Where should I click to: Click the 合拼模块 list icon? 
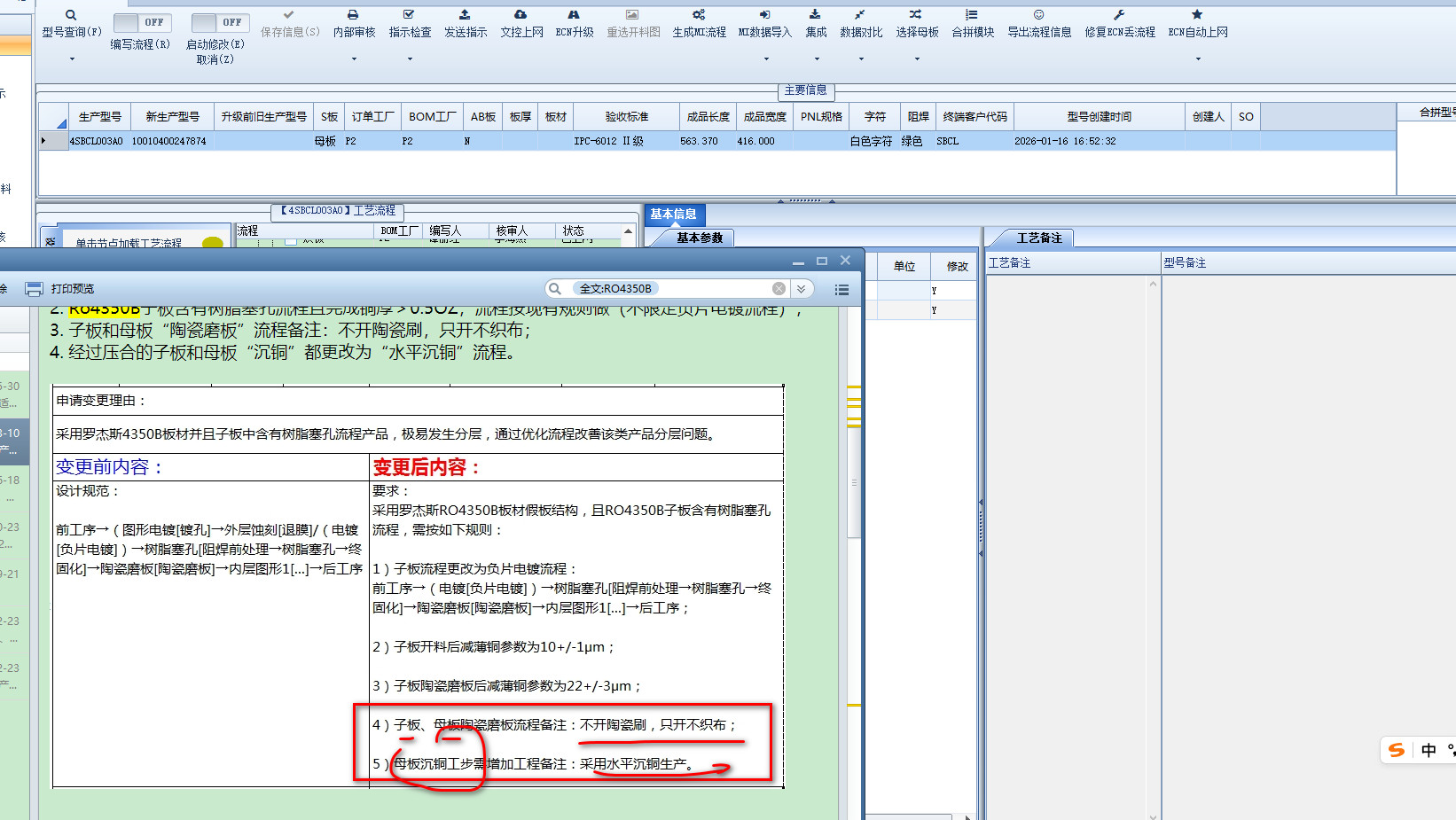972,15
